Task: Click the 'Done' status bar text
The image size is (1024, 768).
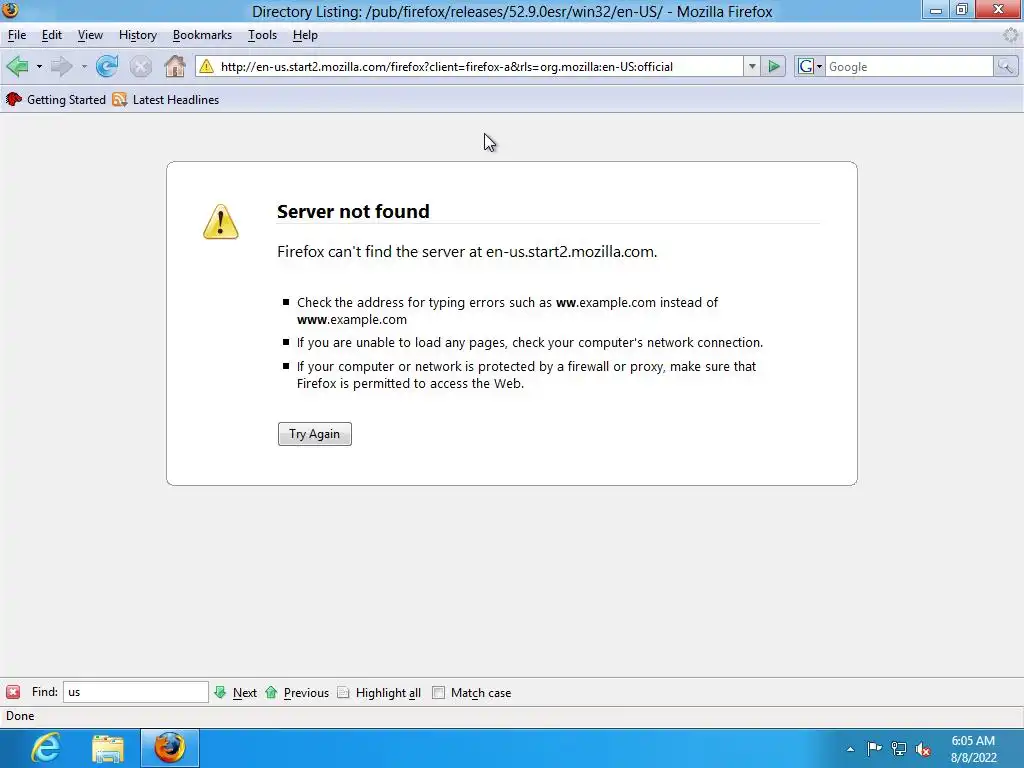Action: coord(20,716)
